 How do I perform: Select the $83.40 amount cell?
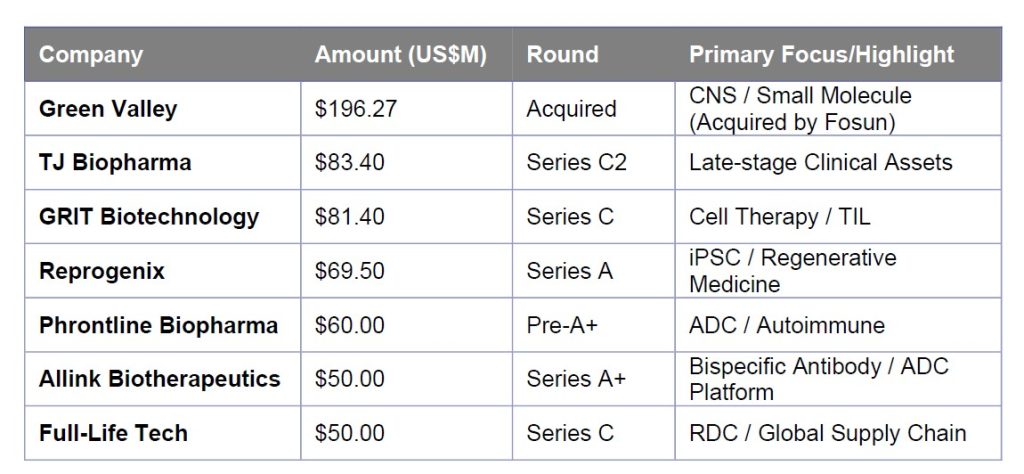tap(349, 162)
